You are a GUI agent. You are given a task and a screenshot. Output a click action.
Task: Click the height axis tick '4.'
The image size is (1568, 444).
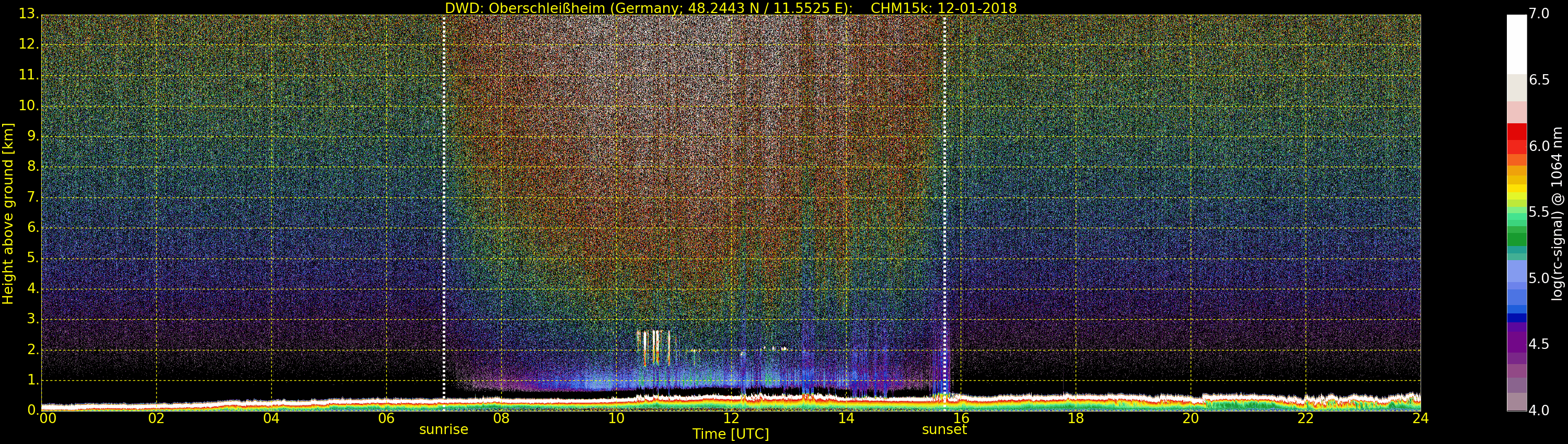[33, 288]
